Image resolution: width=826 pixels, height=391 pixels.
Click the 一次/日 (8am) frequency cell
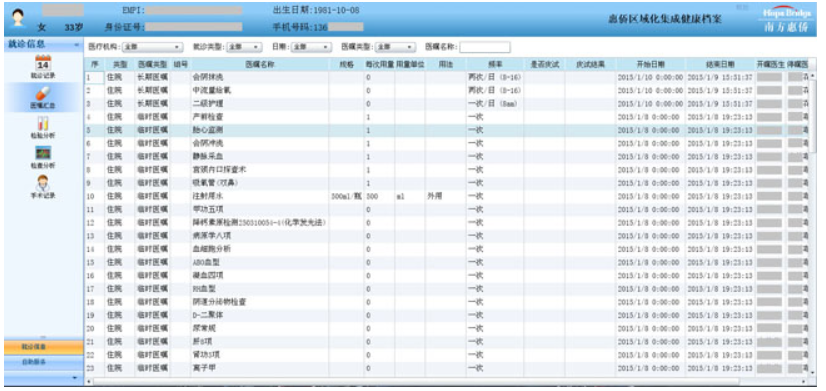click(495, 103)
